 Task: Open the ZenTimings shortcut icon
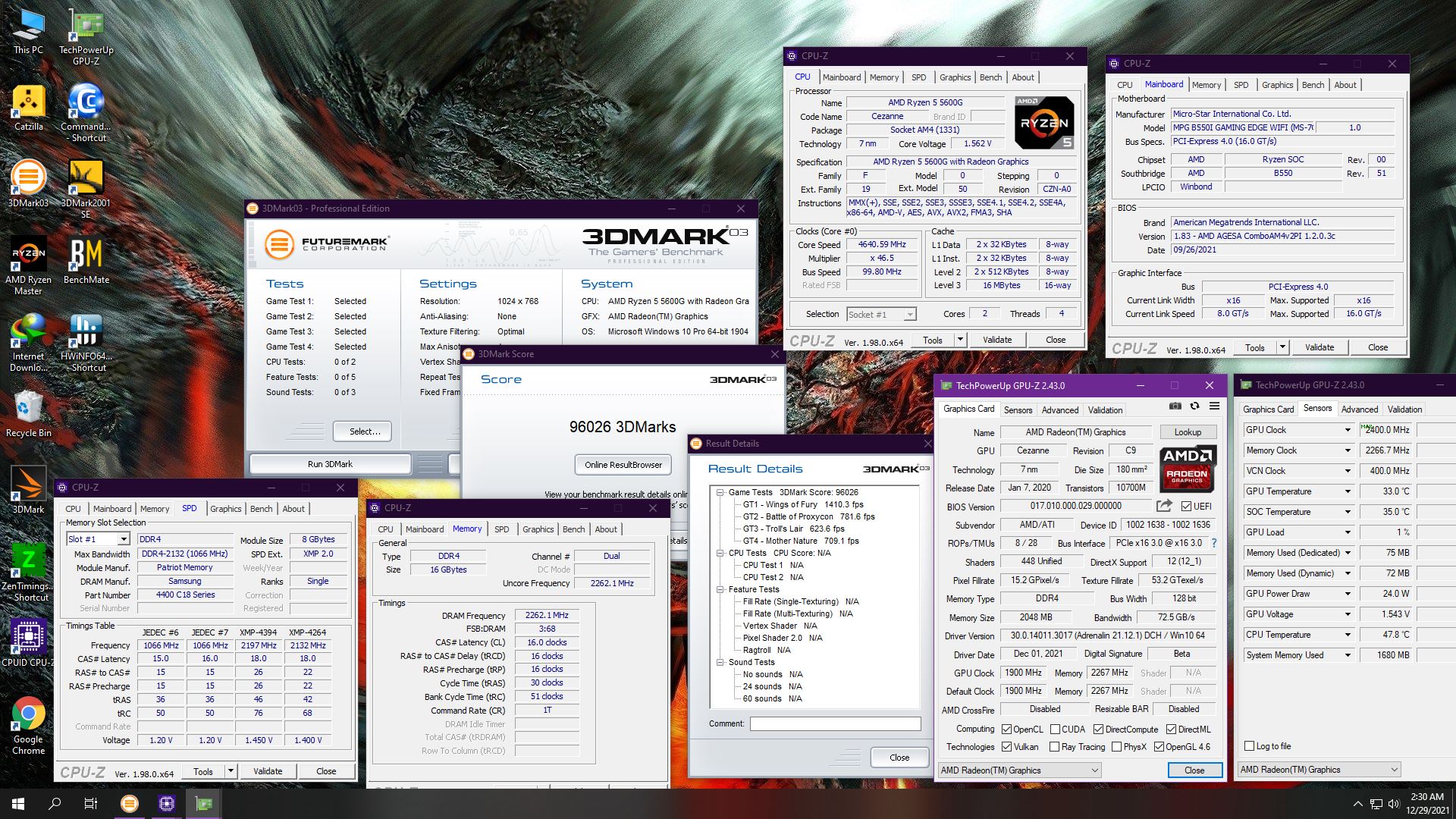pos(28,573)
